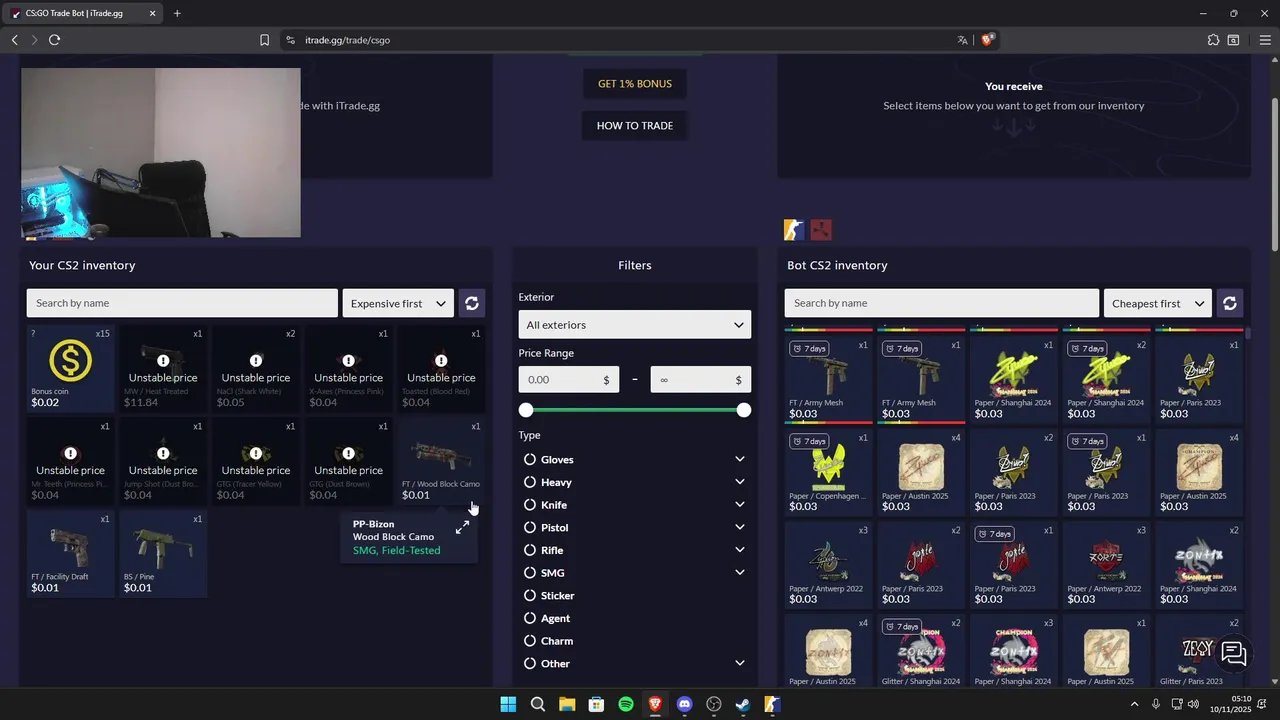Screen dimensions: 1280x720
Task: Select the MW / Heat Treated $11.84 item
Action: click(163, 368)
